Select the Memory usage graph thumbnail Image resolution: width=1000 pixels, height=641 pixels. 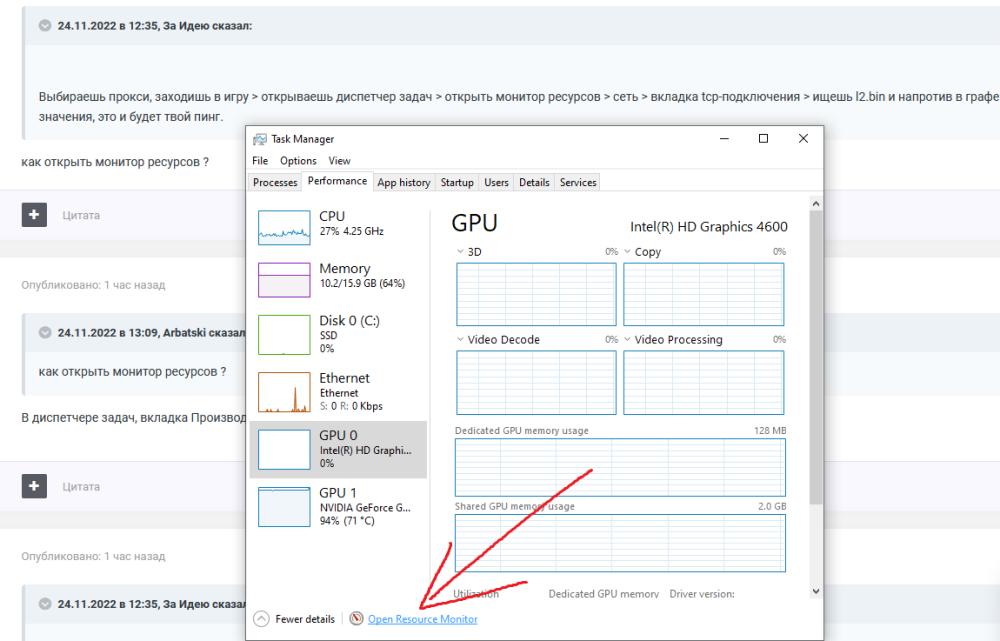[284, 280]
